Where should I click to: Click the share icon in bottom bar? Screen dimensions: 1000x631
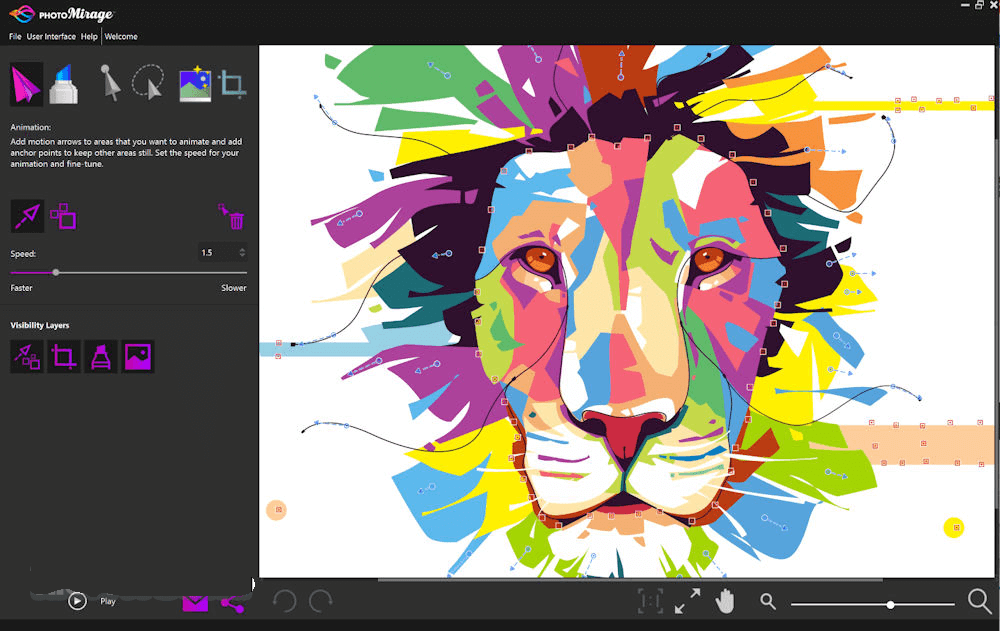(233, 603)
